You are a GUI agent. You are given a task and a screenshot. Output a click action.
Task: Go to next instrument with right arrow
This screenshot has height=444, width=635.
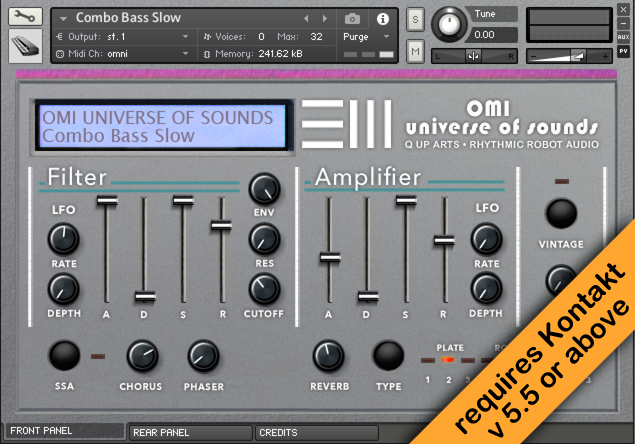tap(324, 18)
